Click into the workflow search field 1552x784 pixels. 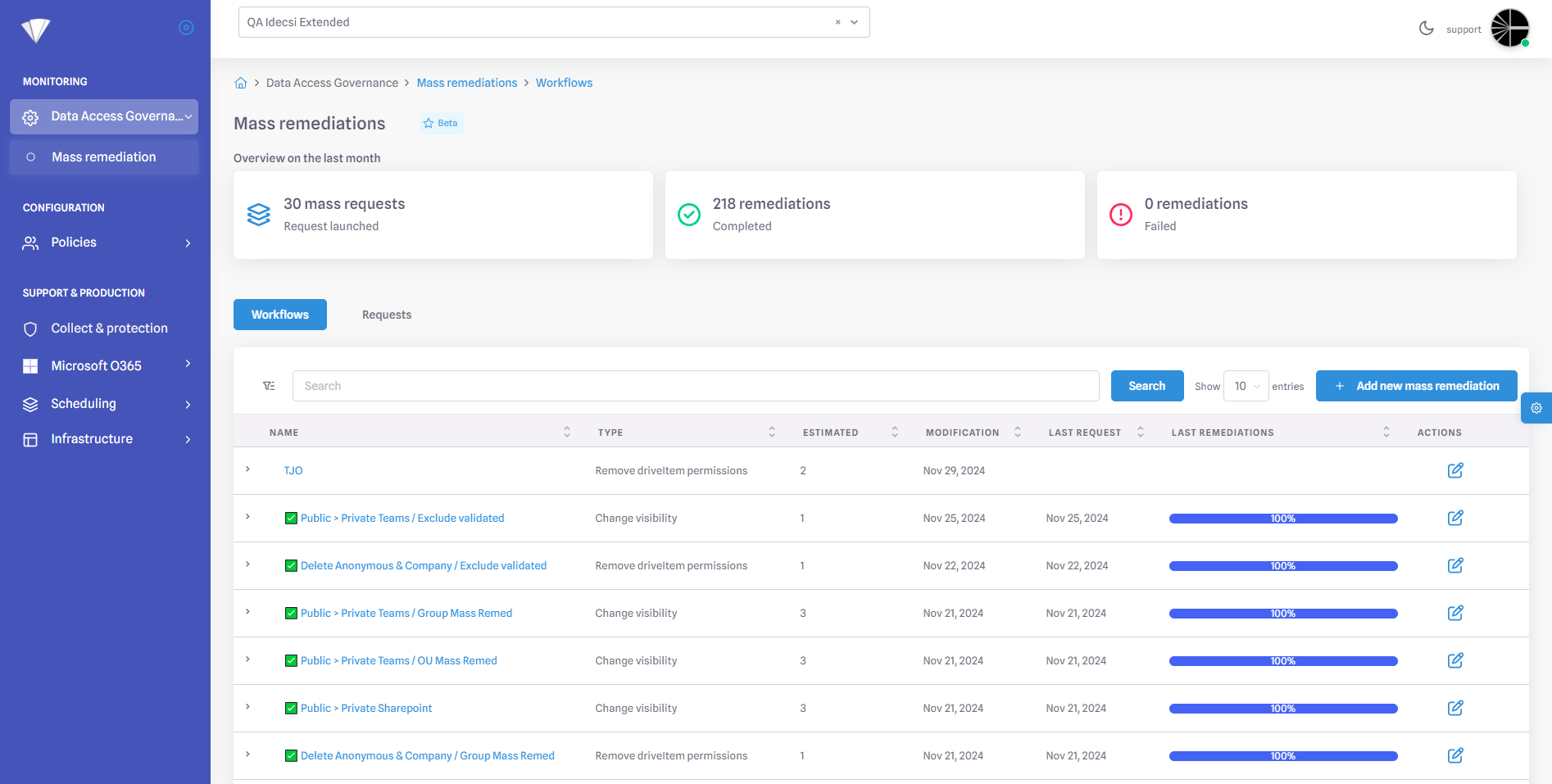coord(695,386)
